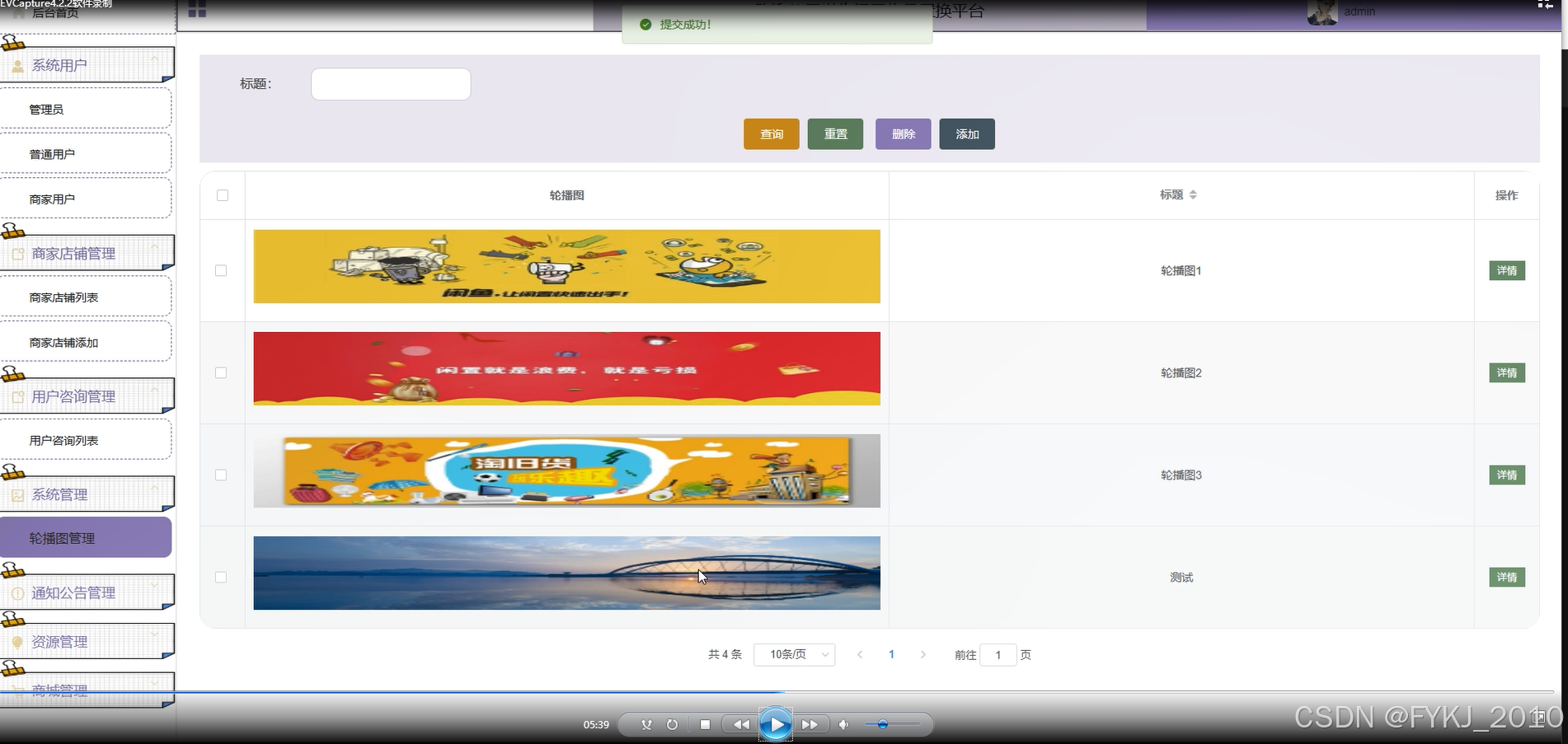This screenshot has width=1568, height=744.
Task: Click the green 重置 button
Action: (x=835, y=134)
